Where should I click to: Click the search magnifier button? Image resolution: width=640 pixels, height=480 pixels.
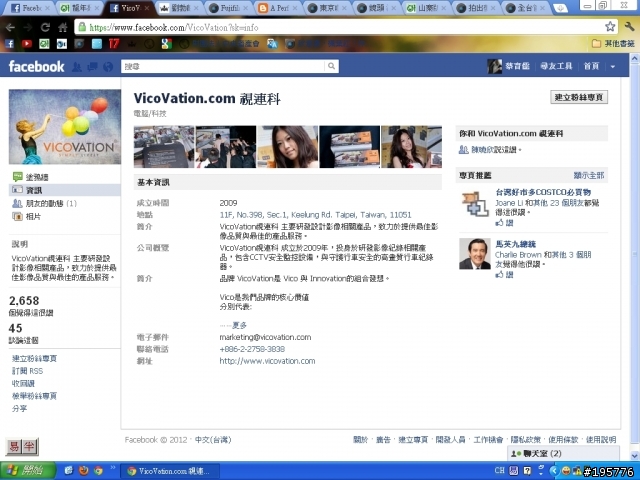(x=331, y=66)
